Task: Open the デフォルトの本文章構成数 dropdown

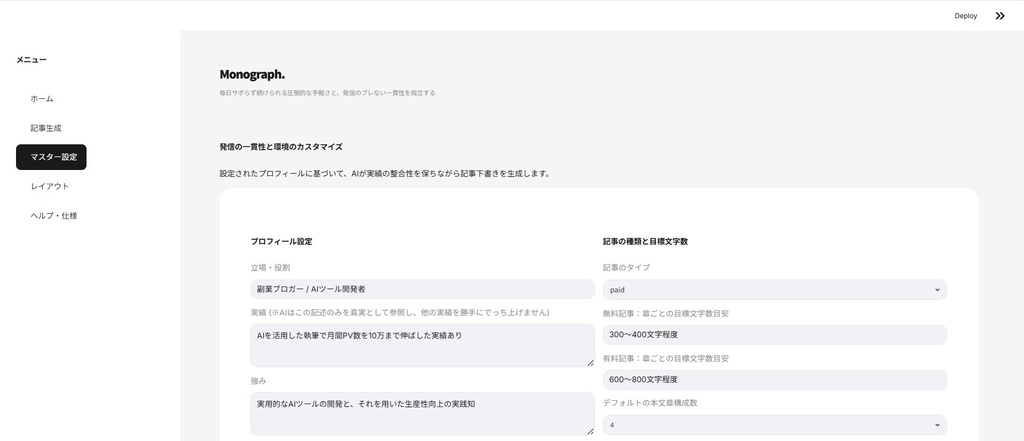Action: pyautogui.click(x=775, y=425)
